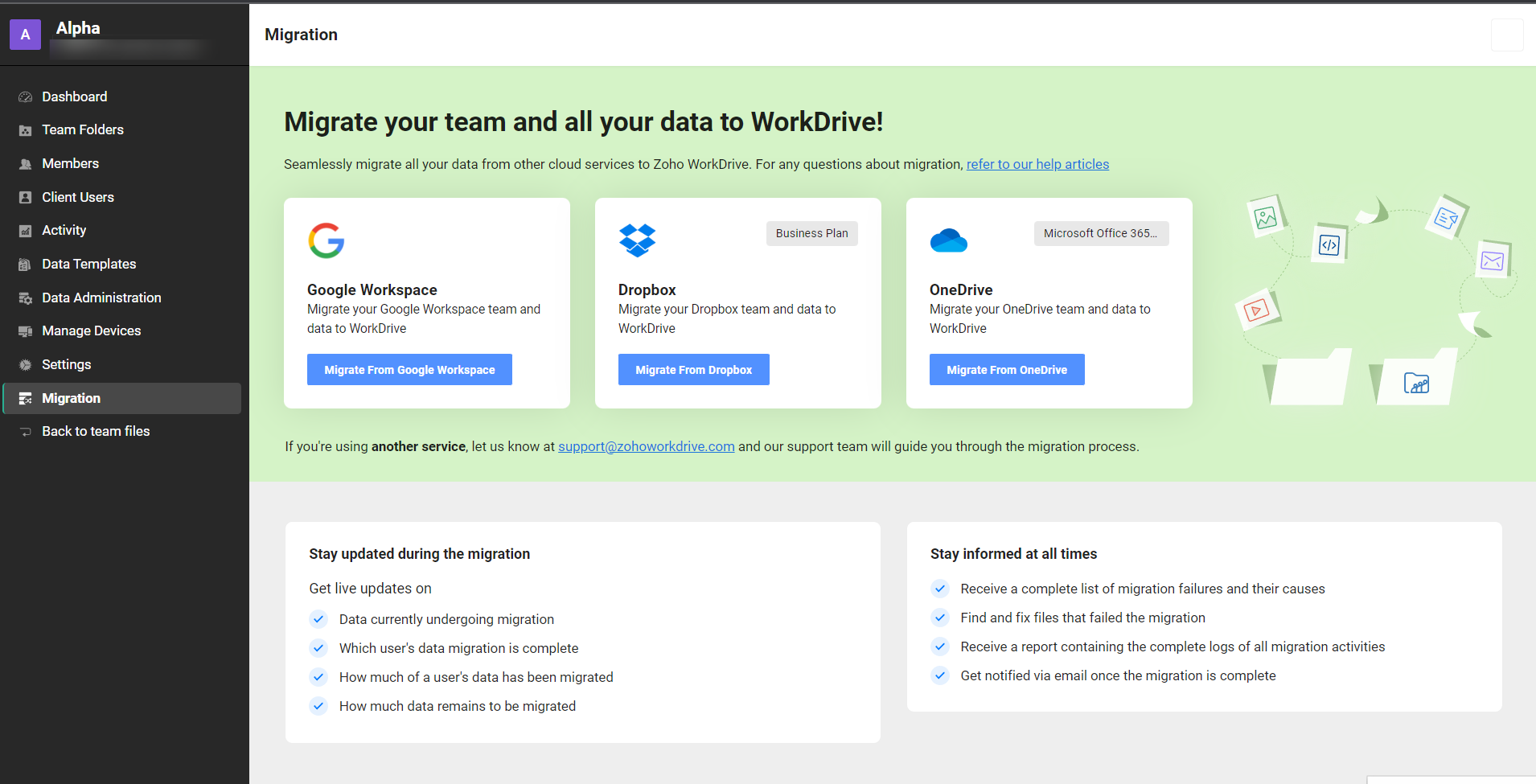This screenshot has height=784, width=1536.
Task: Click the Team Folders sidebar icon
Action: click(26, 130)
